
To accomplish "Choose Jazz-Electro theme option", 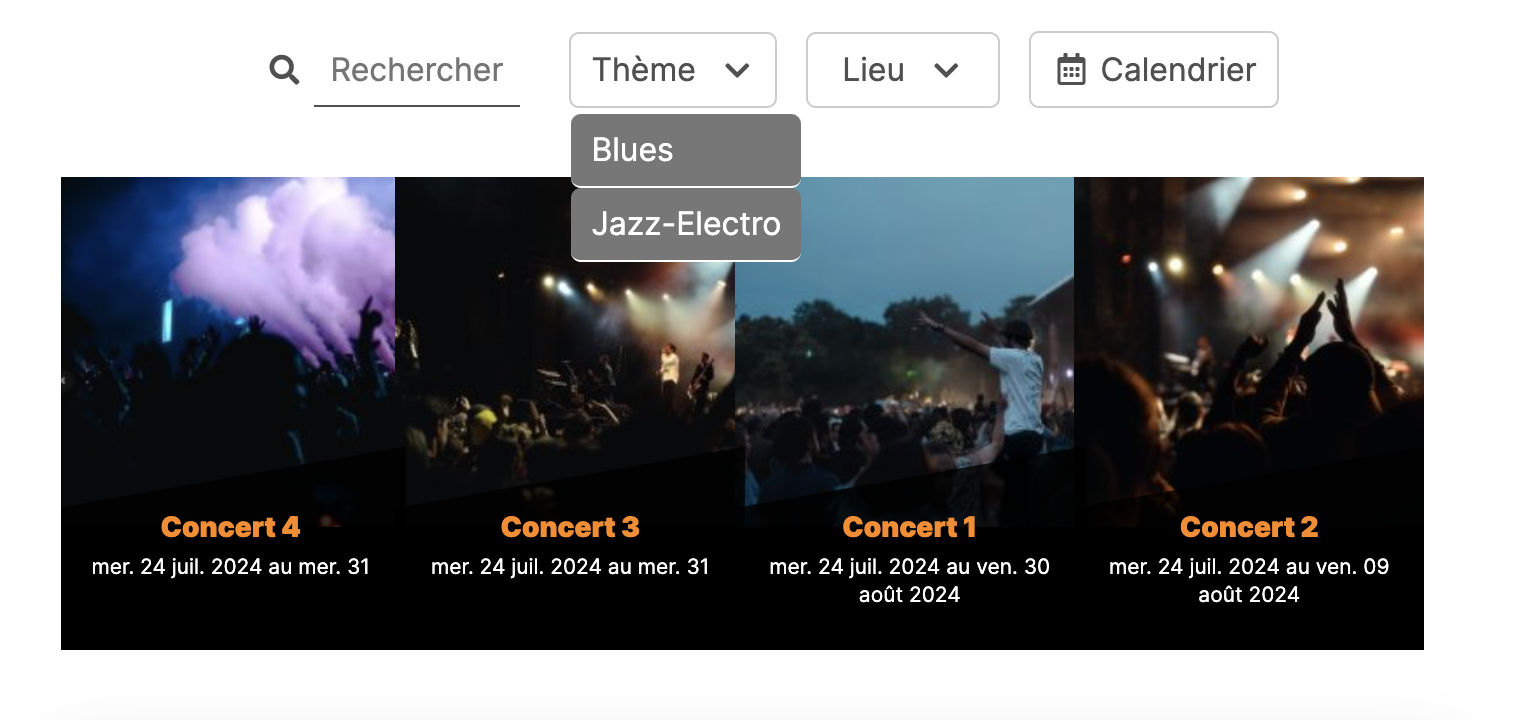I will (x=685, y=224).
